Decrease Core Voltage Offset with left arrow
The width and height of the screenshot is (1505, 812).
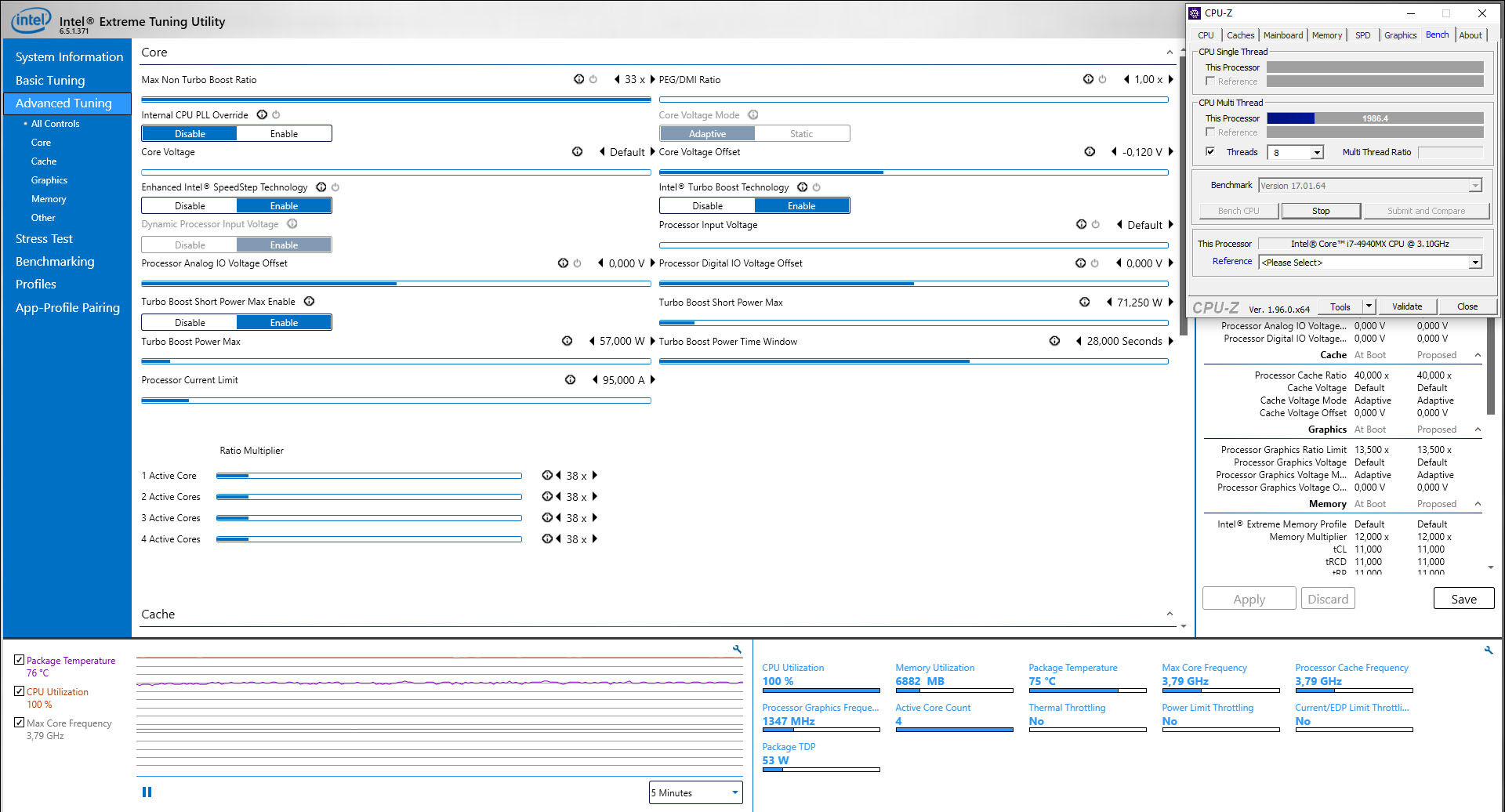1114,152
